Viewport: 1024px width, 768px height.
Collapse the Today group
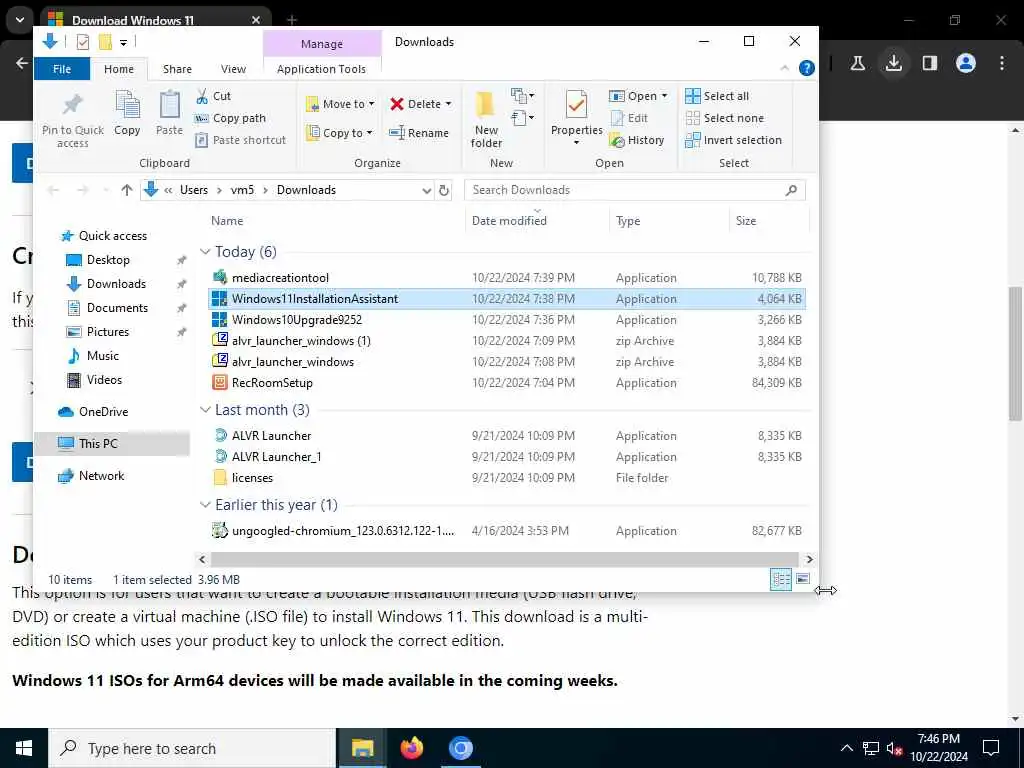(x=205, y=251)
